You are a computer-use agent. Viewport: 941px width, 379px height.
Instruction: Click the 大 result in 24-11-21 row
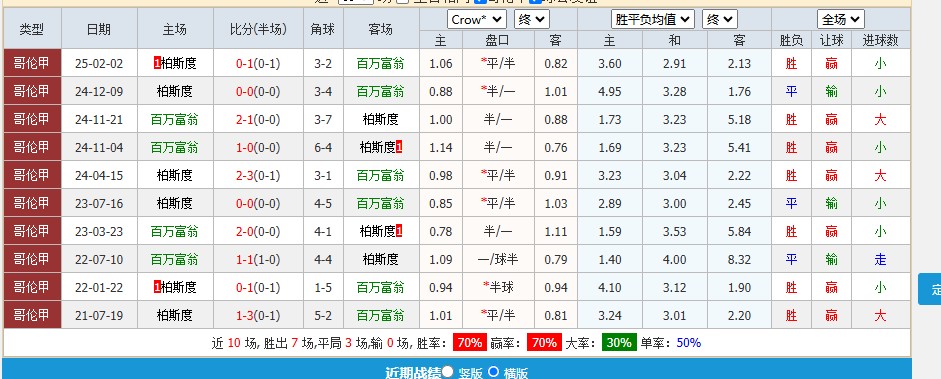pos(880,120)
